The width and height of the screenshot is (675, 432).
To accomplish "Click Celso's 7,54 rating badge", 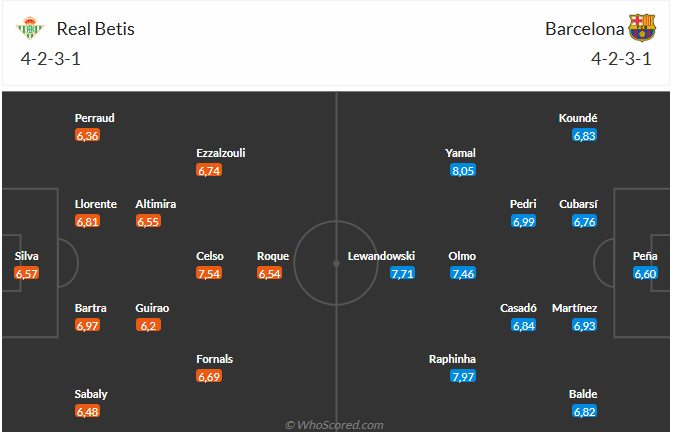I will coord(209,273).
